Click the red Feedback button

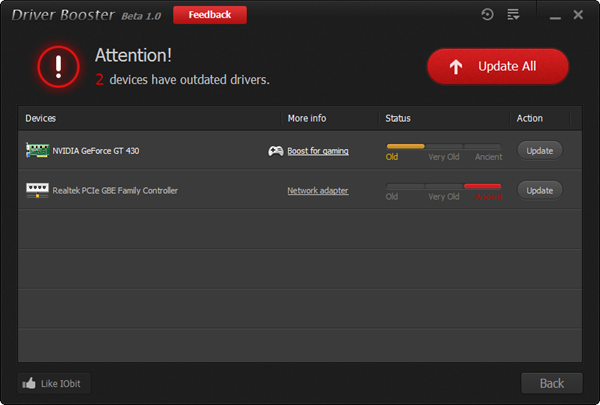210,15
